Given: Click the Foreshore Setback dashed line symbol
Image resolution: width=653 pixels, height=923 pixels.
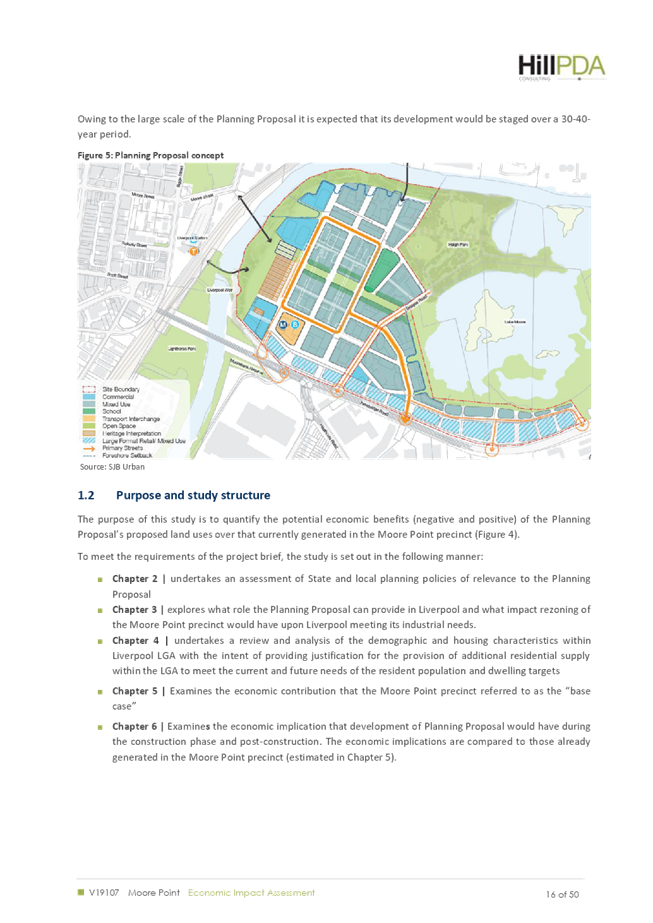Looking at the screenshot, I should click(89, 456).
